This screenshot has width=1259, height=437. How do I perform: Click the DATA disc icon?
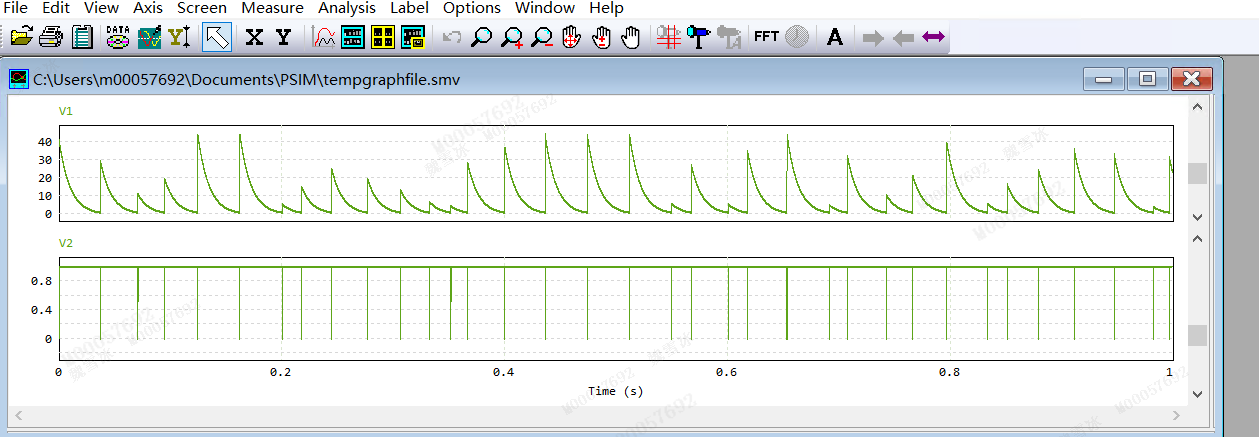pos(118,38)
